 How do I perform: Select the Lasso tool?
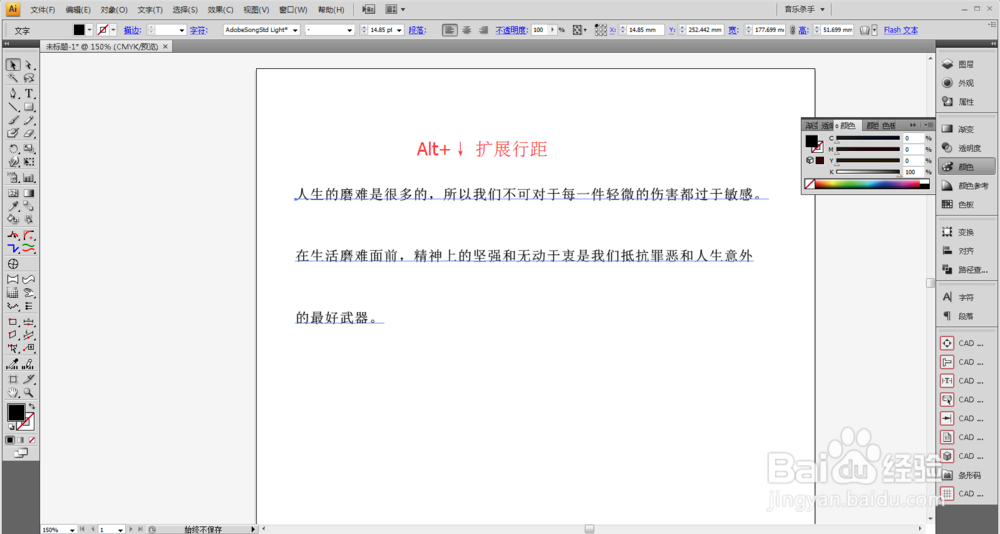pyautogui.click(x=29, y=78)
